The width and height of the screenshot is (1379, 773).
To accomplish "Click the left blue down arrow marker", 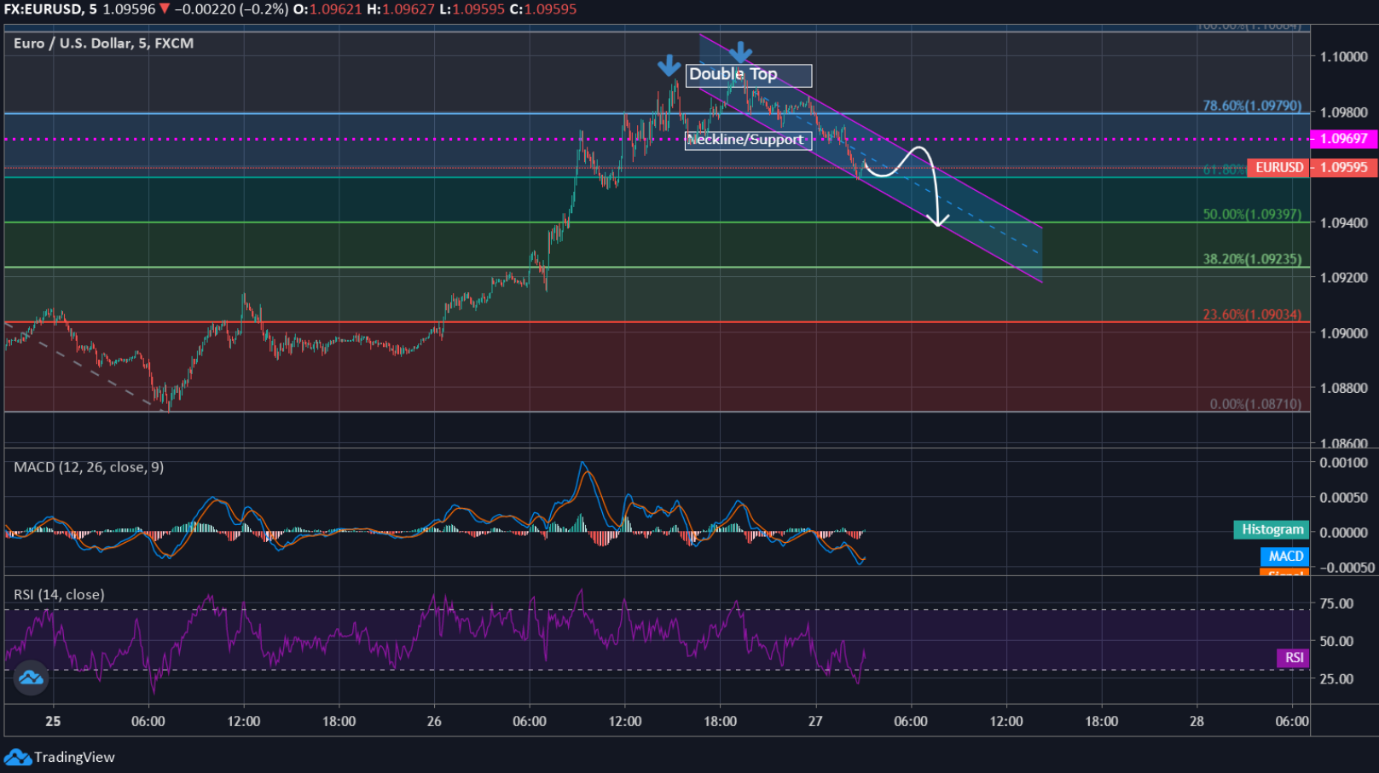I will coord(668,66).
